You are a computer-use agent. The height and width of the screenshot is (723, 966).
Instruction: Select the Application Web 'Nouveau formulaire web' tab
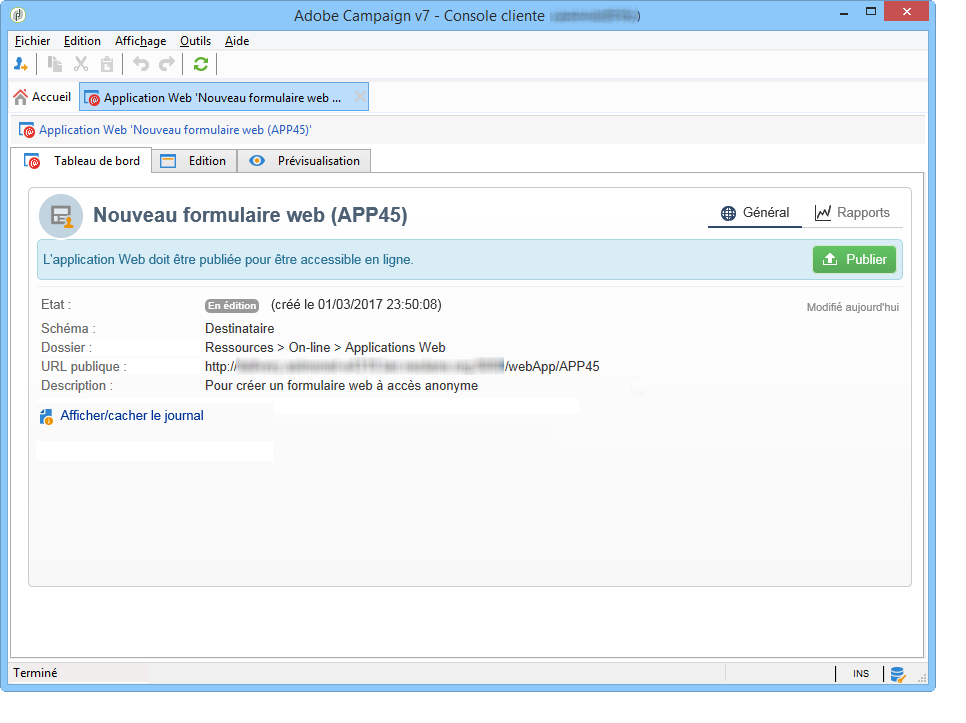tap(223, 97)
